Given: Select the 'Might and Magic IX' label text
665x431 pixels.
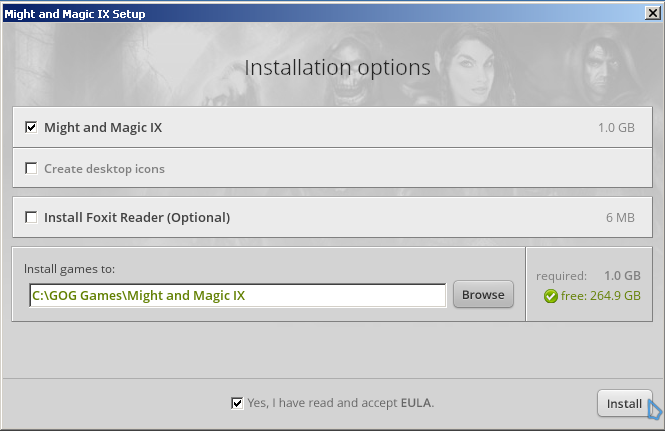Looking at the screenshot, I should point(103,127).
